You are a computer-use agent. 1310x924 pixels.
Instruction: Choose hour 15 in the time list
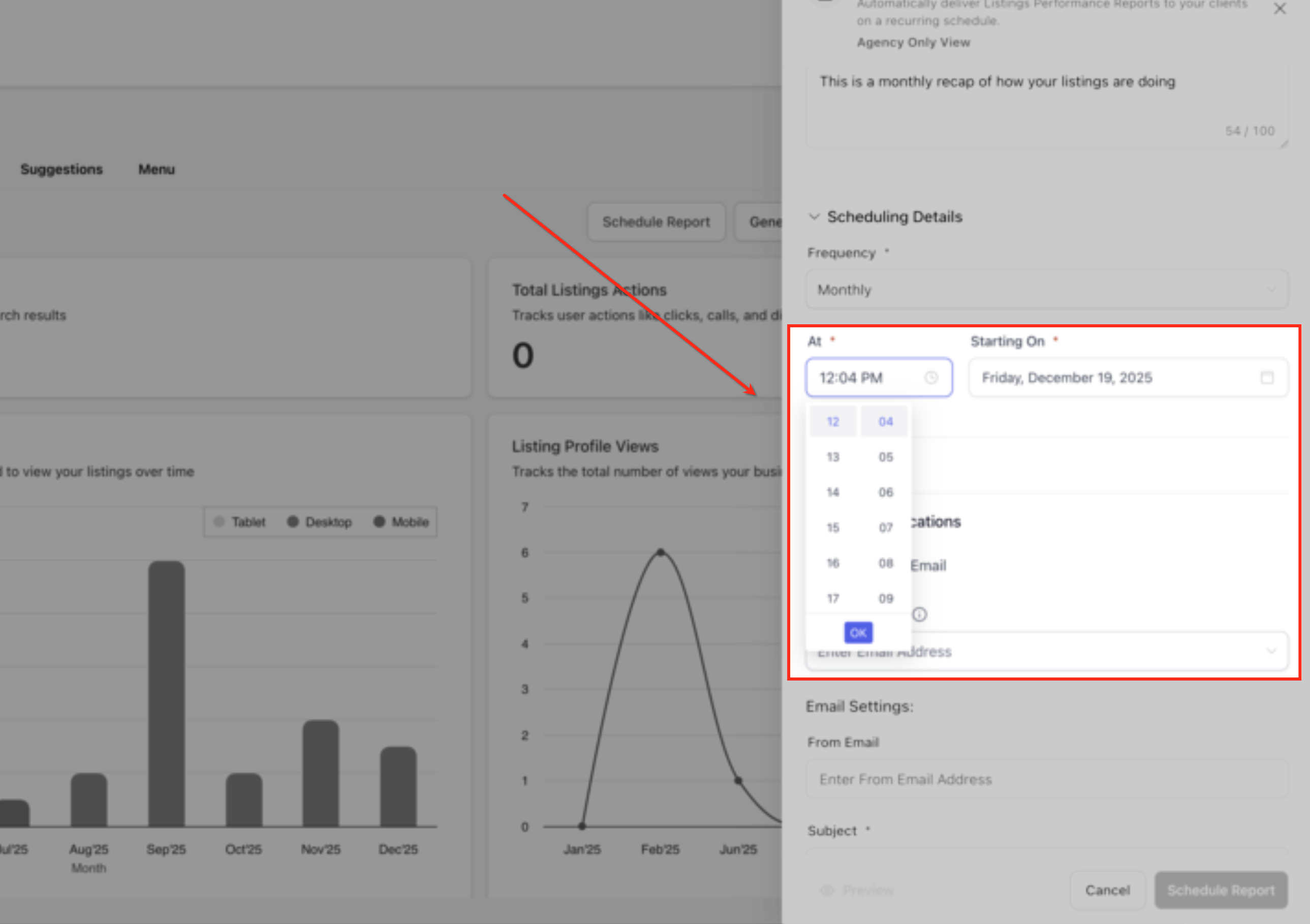(x=832, y=528)
